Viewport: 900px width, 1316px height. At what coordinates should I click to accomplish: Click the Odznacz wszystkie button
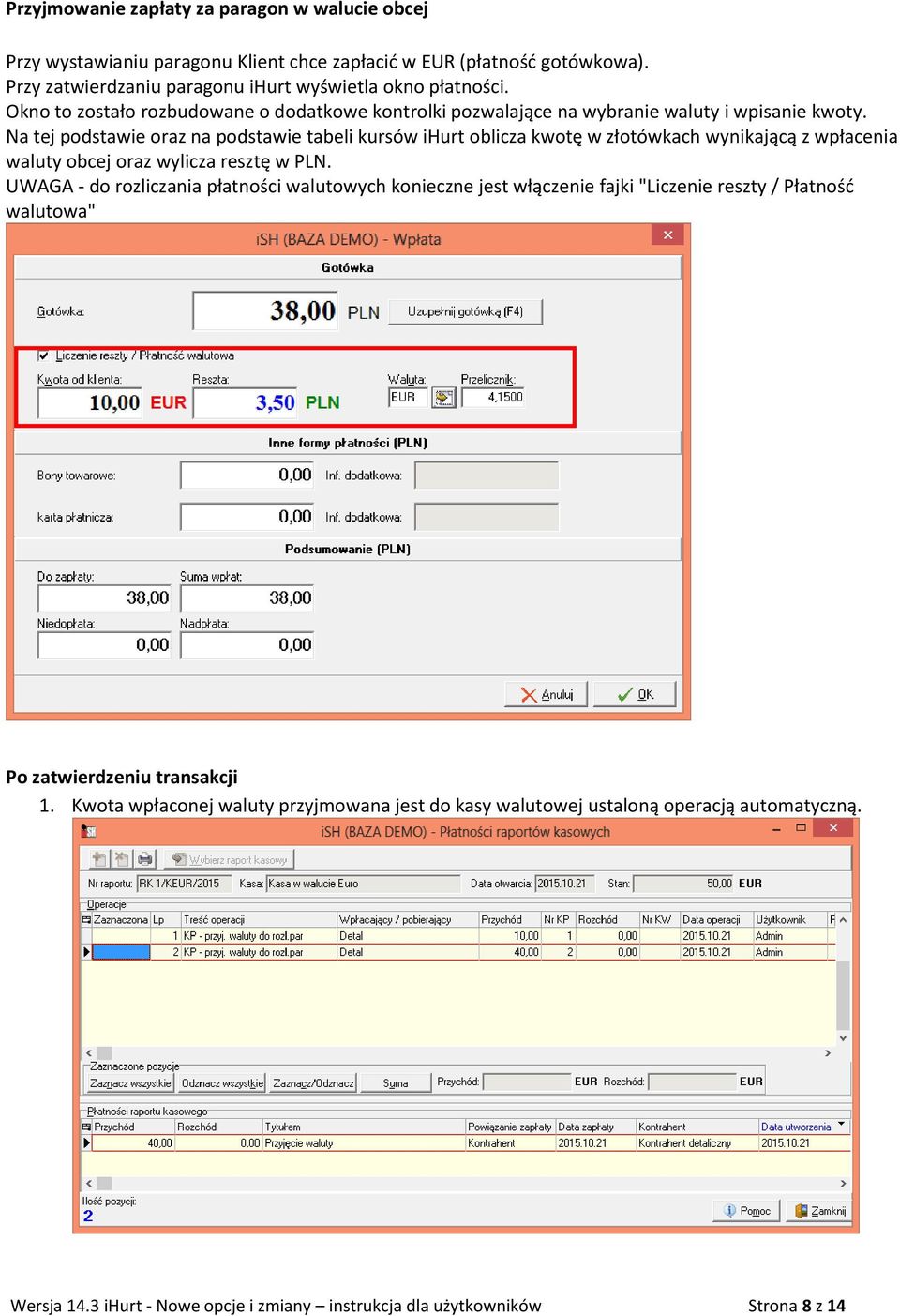[222, 1082]
